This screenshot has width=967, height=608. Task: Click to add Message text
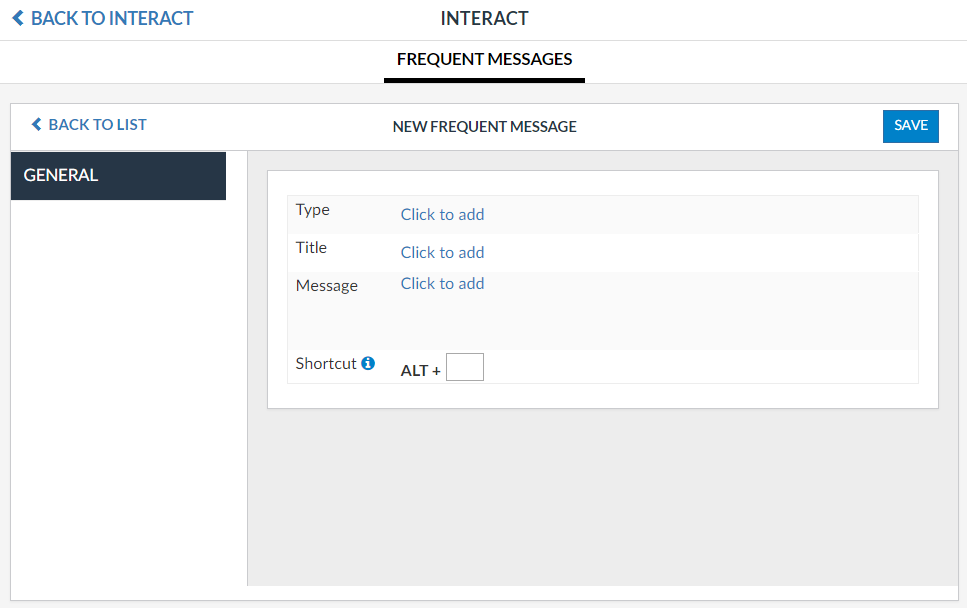(x=442, y=284)
